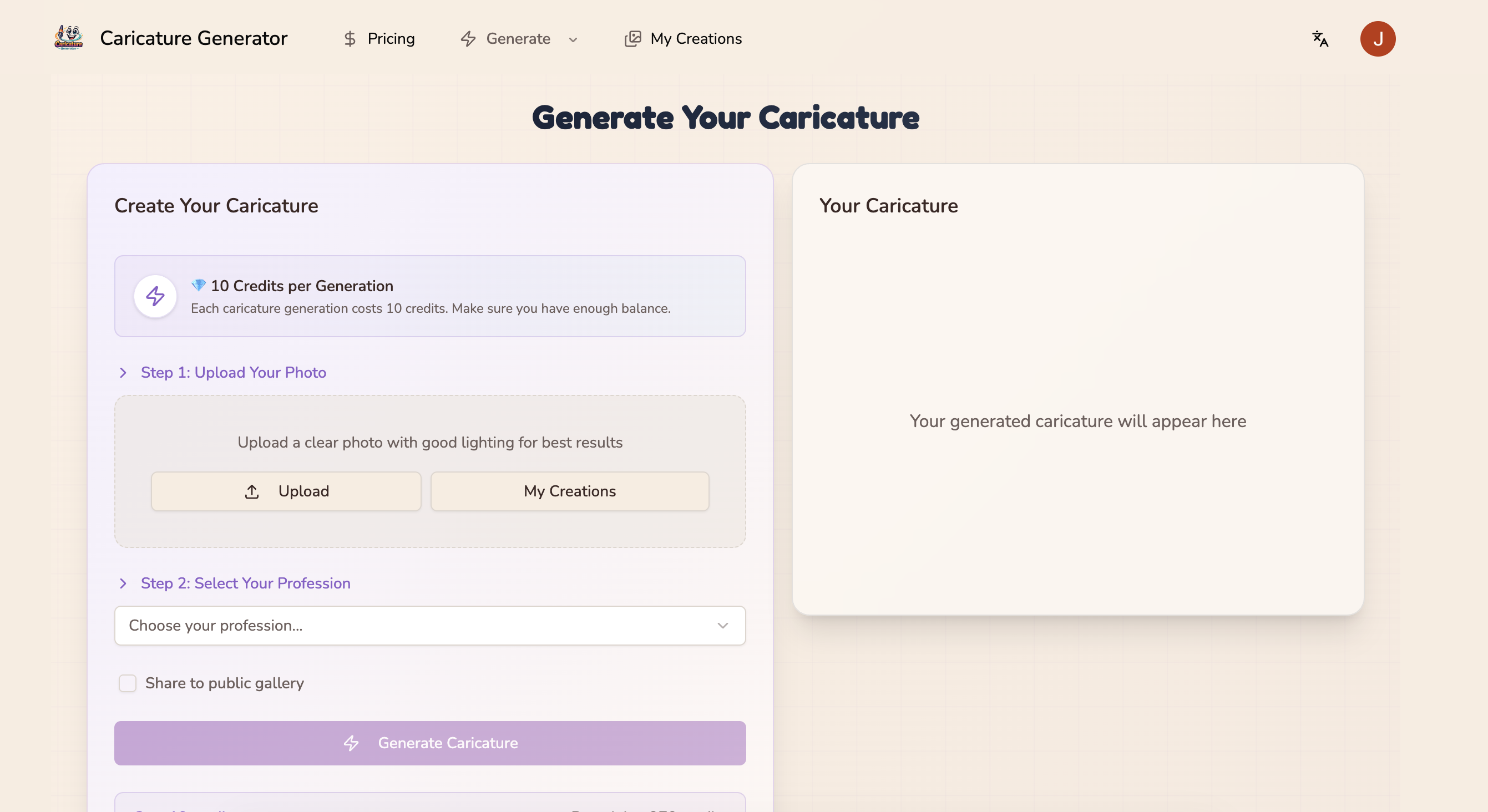Click the gallery icon beside My Creations

pos(632,39)
